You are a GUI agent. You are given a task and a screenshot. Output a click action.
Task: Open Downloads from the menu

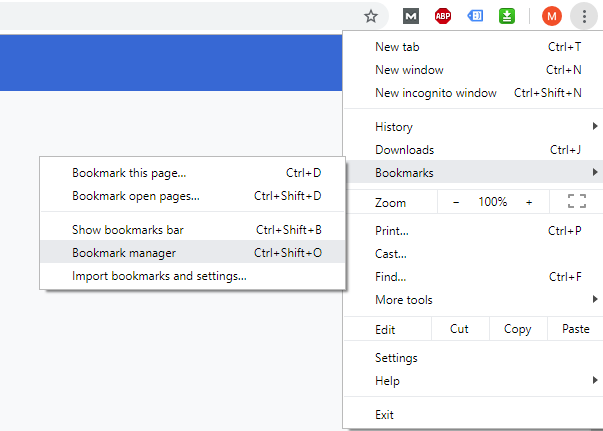point(473,150)
